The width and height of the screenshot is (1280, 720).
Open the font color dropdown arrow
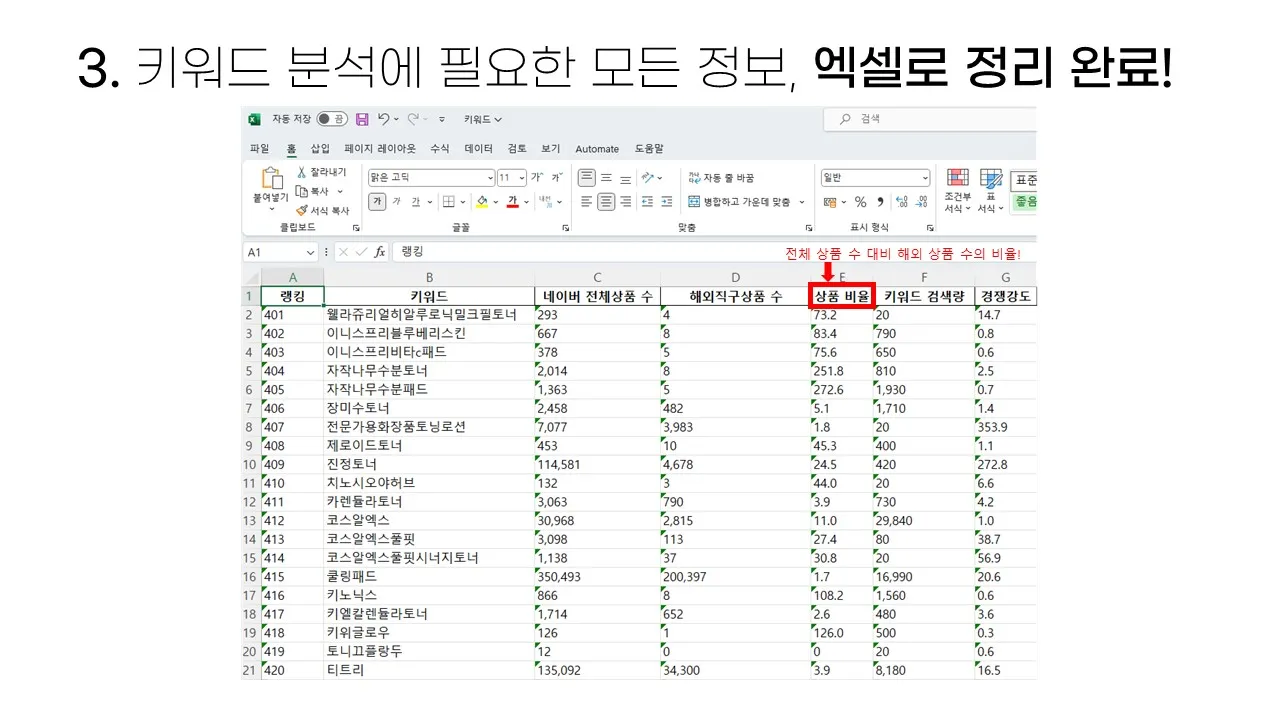click(526, 202)
